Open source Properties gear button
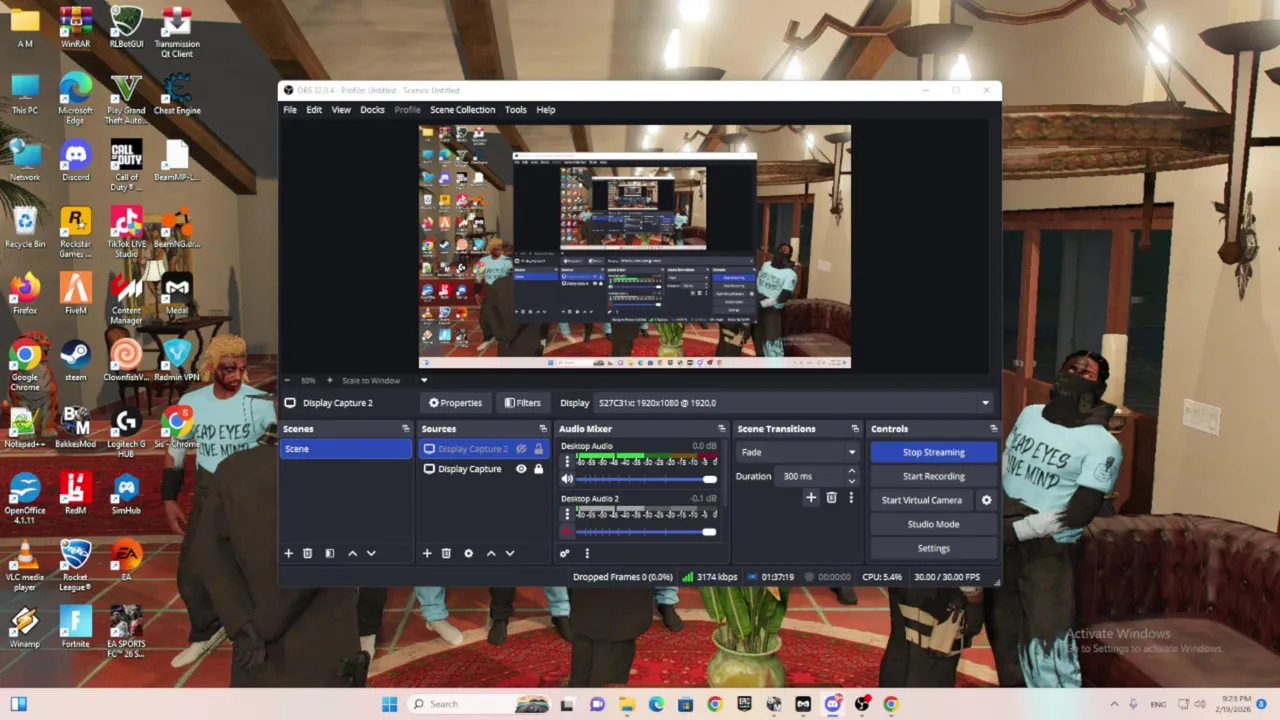The height and width of the screenshot is (720, 1280). pyautogui.click(x=455, y=403)
